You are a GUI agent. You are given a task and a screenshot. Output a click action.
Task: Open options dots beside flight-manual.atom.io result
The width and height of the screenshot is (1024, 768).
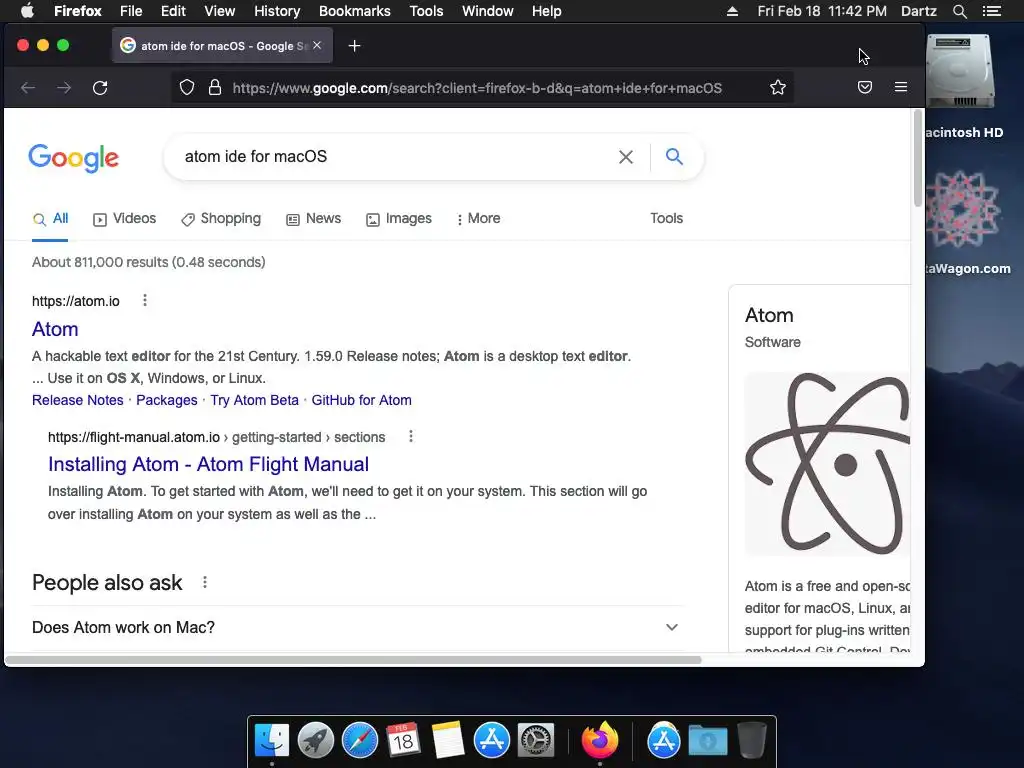(411, 436)
